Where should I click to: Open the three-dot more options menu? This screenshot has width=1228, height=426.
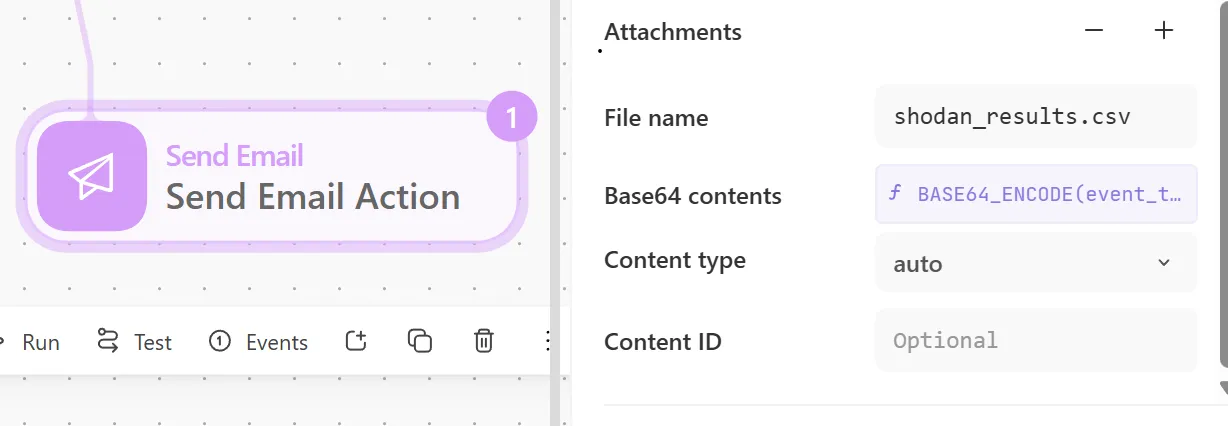[546, 342]
